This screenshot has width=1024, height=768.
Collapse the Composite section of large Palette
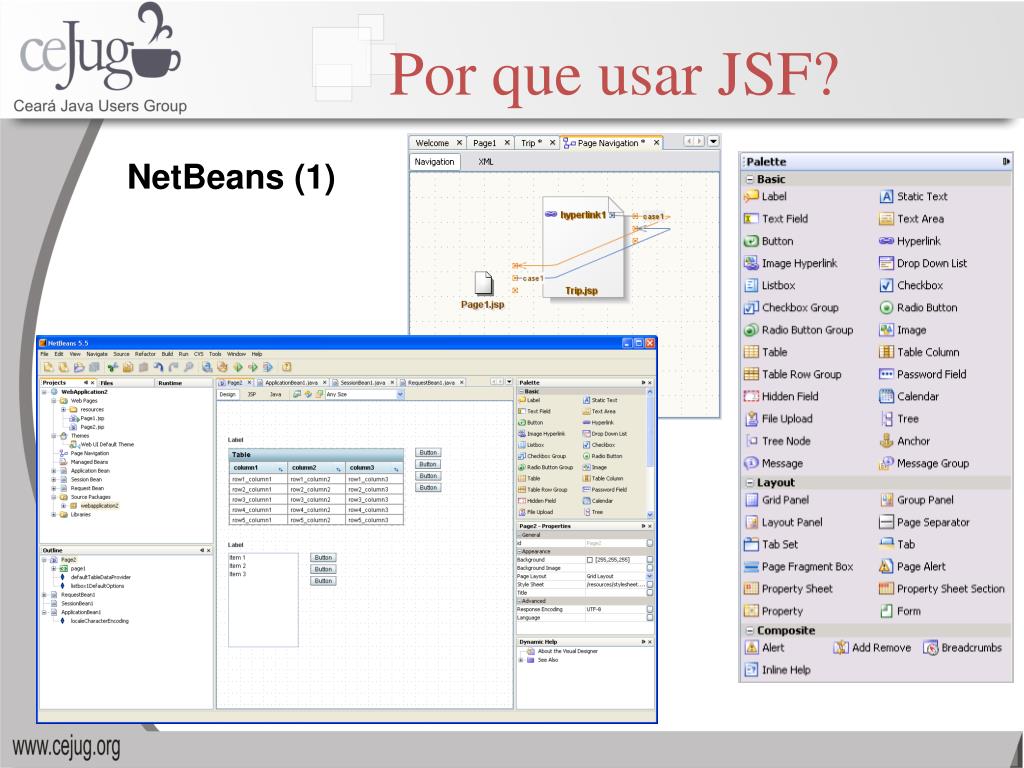[750, 630]
